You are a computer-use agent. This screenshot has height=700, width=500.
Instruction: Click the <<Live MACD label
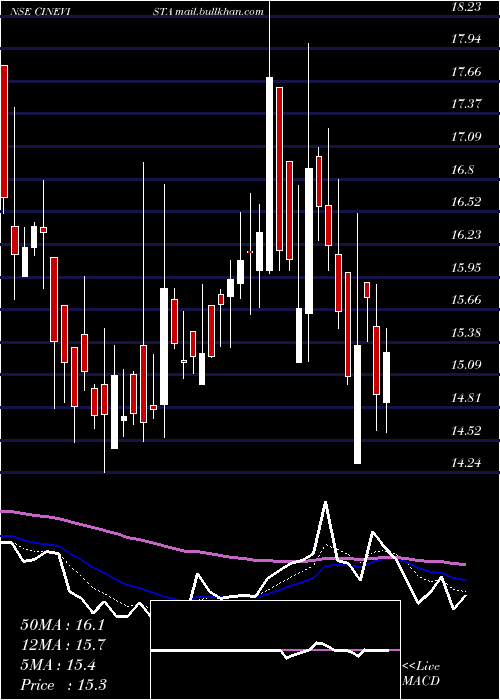coord(421,673)
